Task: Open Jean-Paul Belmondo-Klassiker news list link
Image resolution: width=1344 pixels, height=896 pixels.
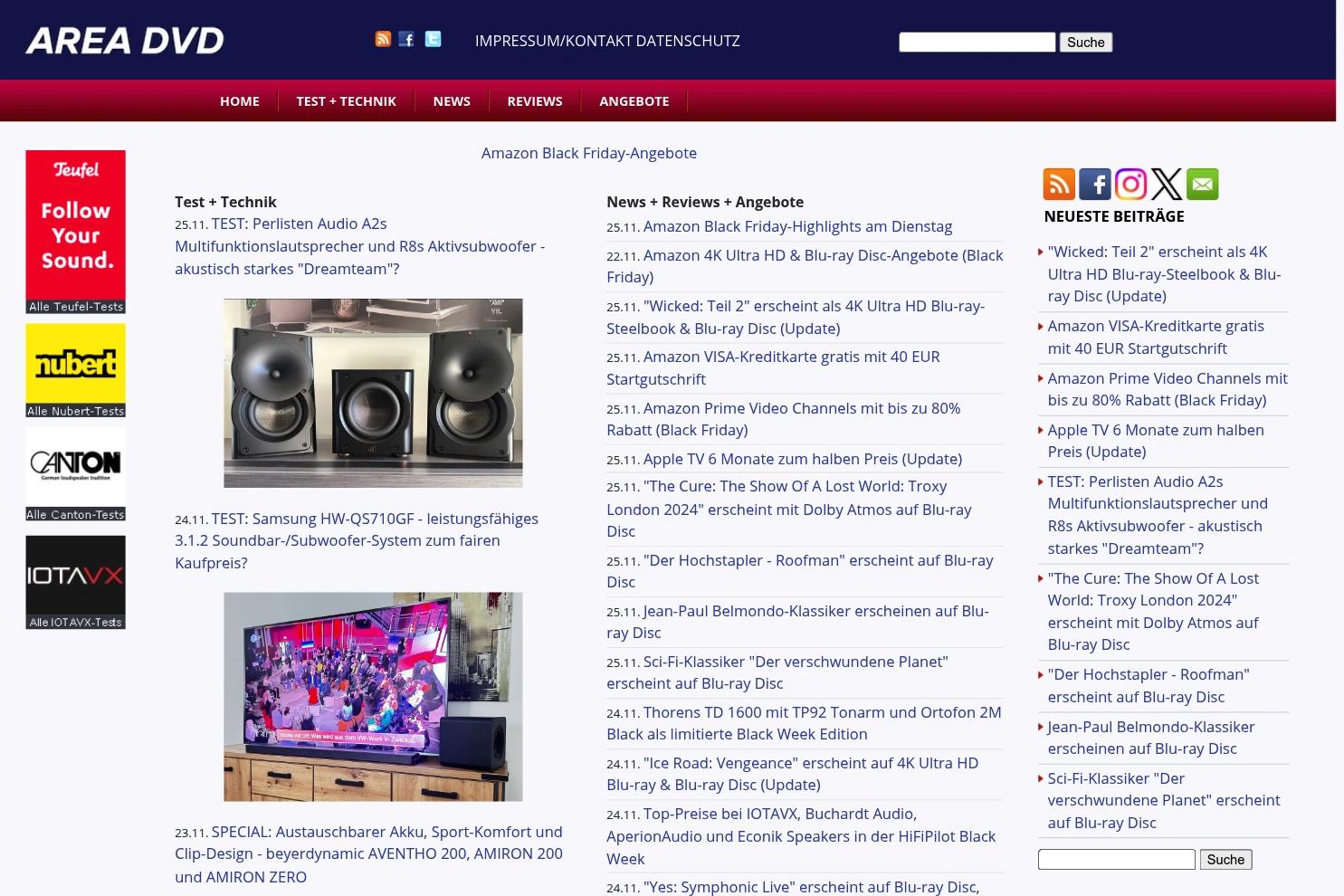Action: pos(797,622)
